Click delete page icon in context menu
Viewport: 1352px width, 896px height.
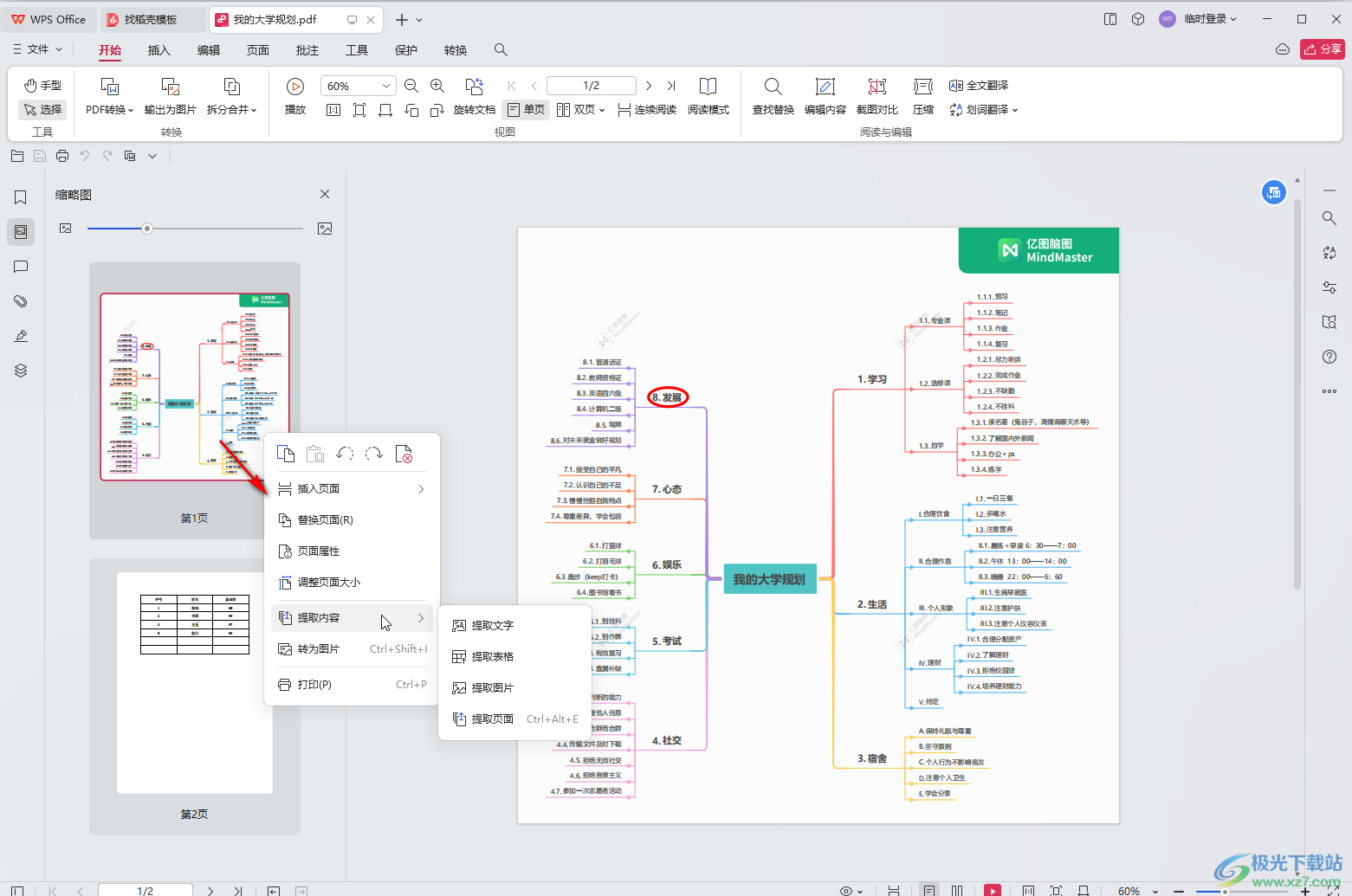click(x=404, y=454)
